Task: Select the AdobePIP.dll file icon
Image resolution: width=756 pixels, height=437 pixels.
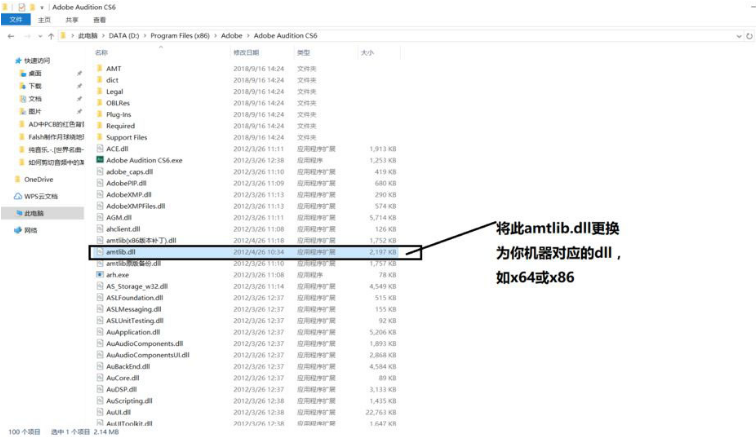Action: pyautogui.click(x=100, y=183)
